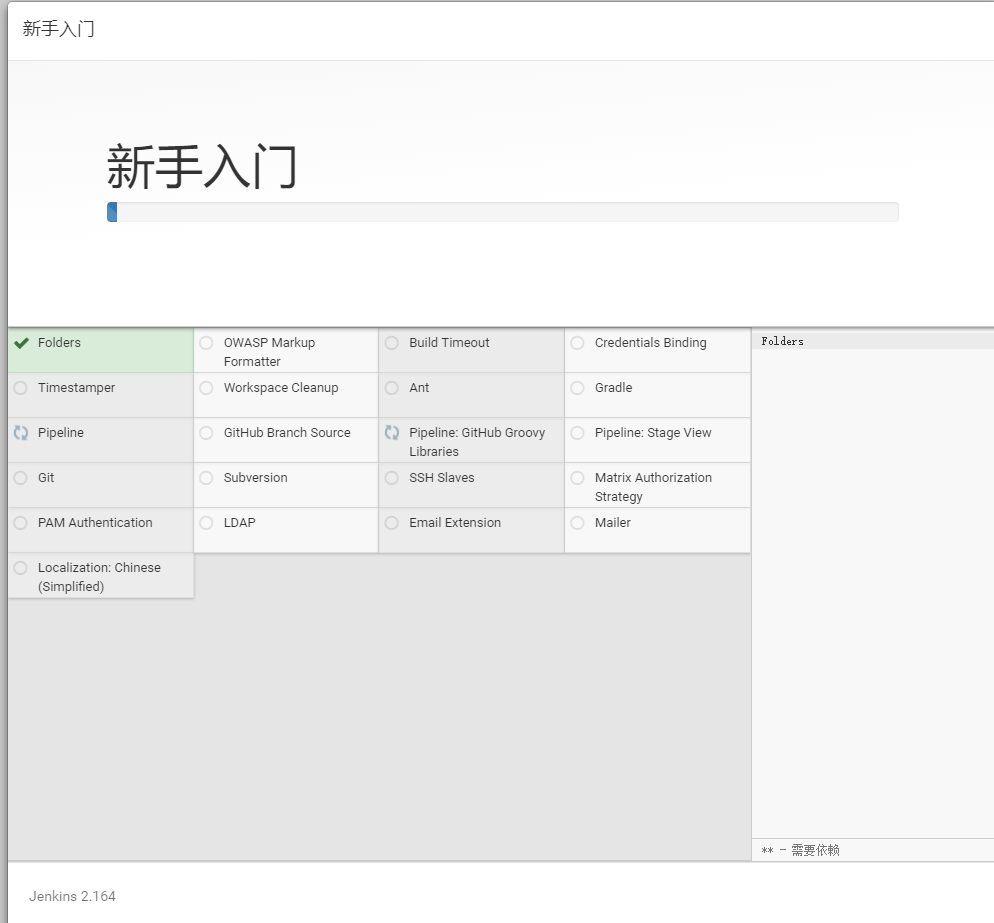Screen dimensions: 994x923
Task: Click the Mailer plugin name
Action: (613, 523)
